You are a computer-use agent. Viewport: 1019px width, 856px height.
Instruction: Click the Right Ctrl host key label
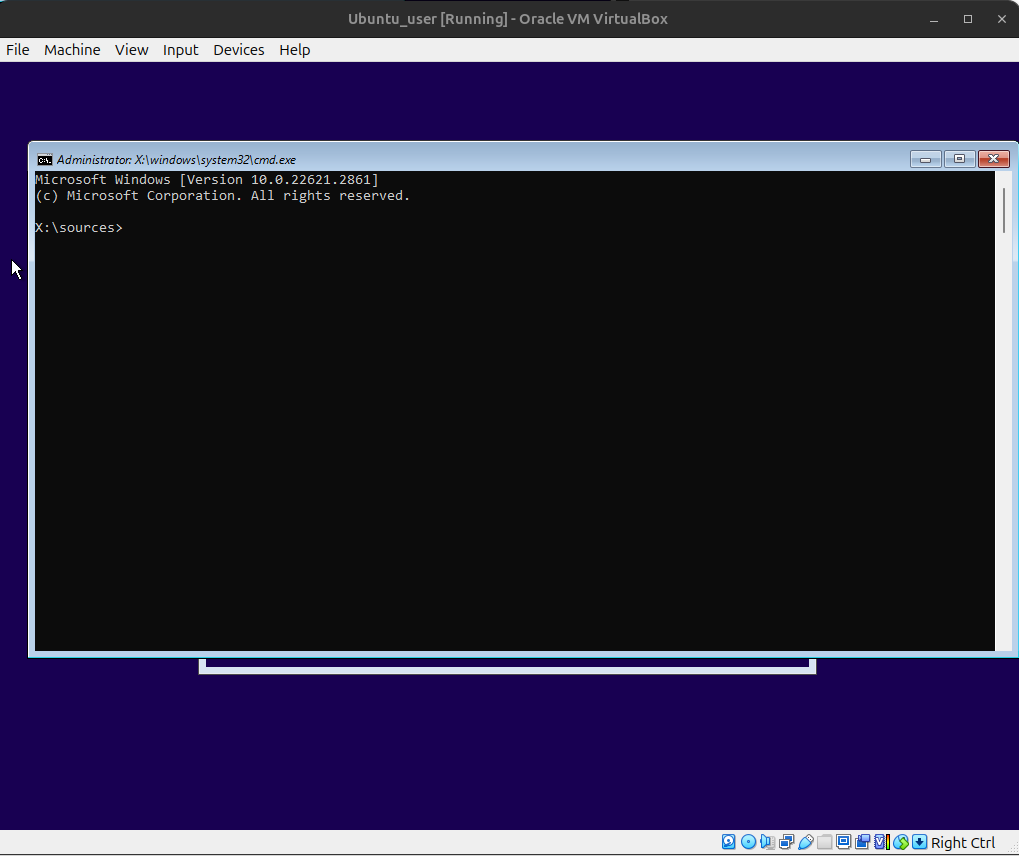[x=962, y=843]
